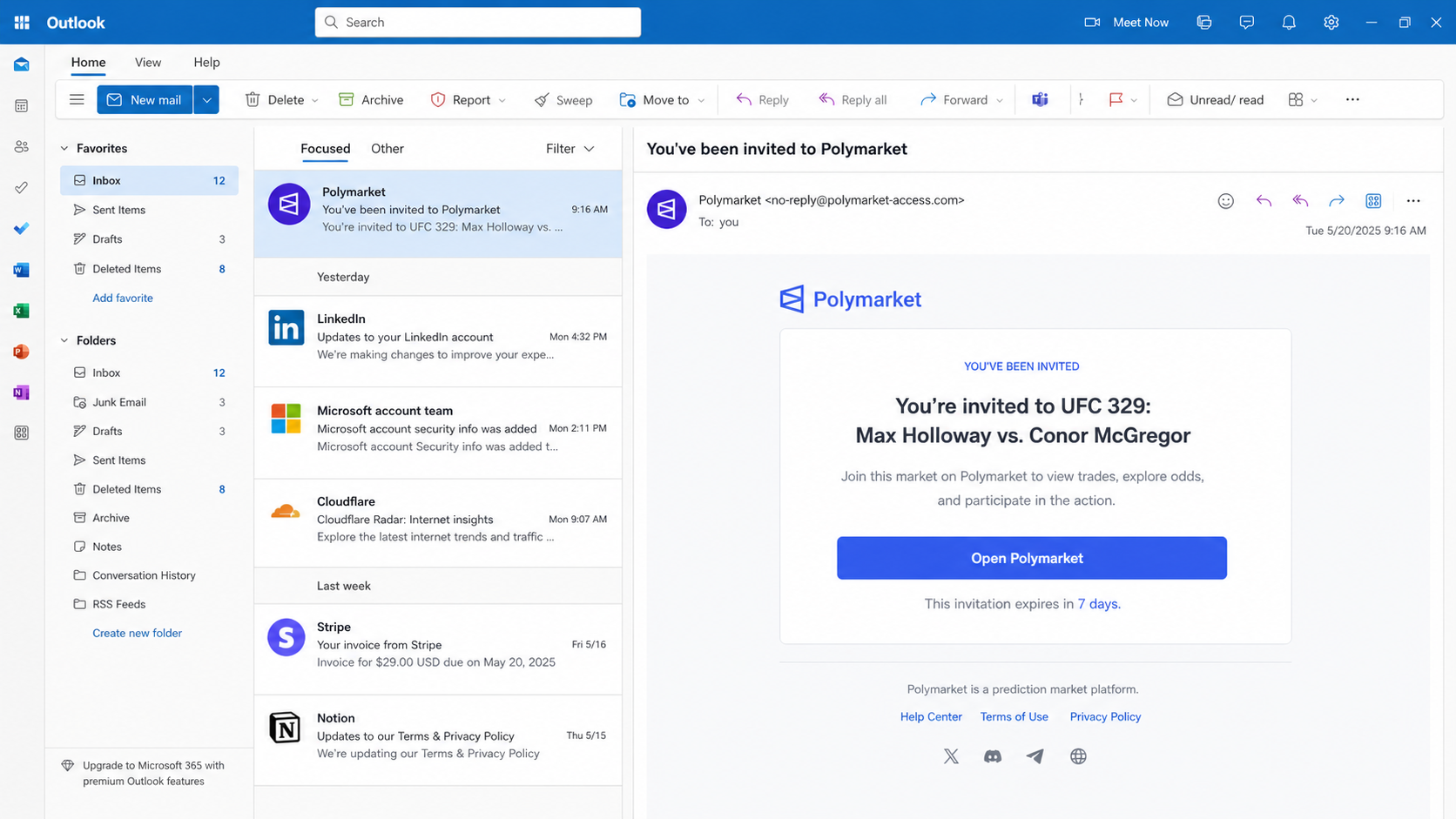Click Create new folder link

tap(138, 633)
